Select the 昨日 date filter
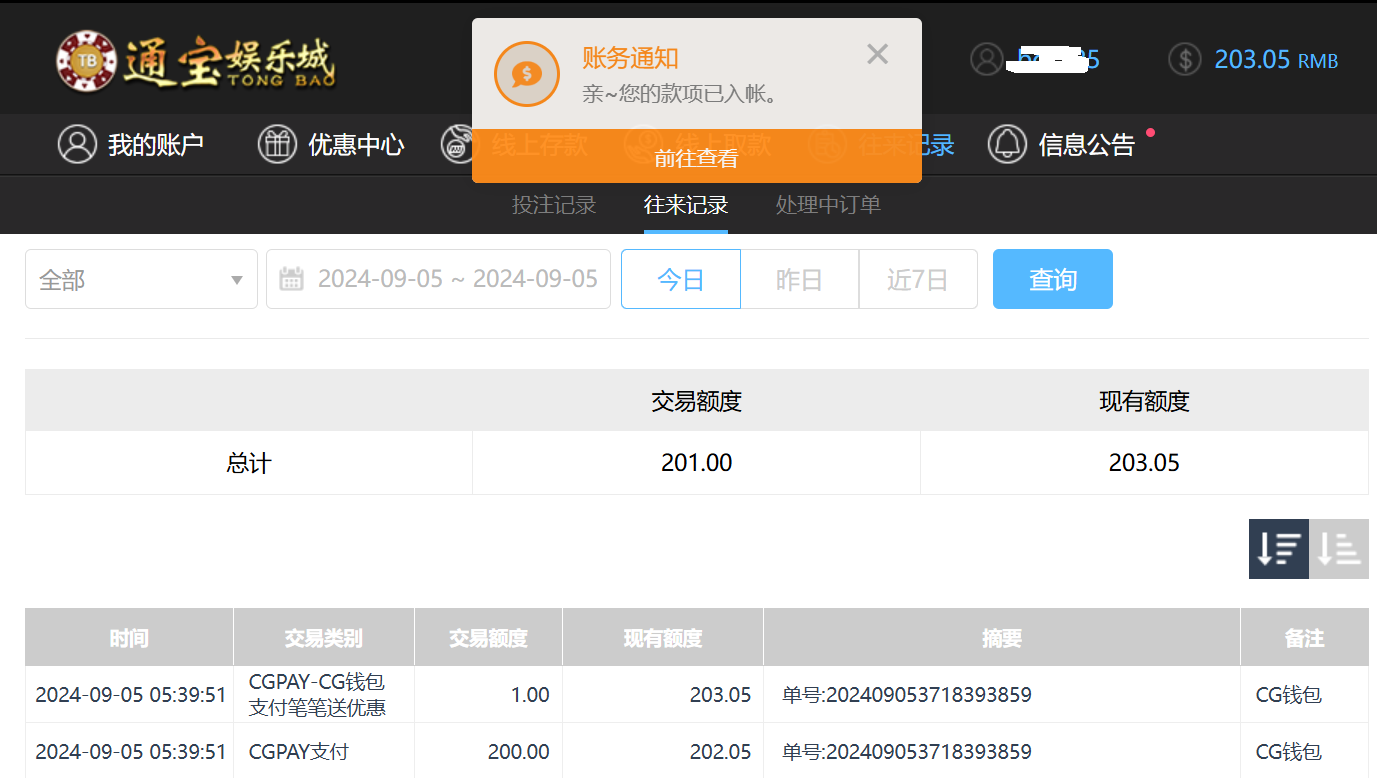The width and height of the screenshot is (1377, 778). coord(799,279)
